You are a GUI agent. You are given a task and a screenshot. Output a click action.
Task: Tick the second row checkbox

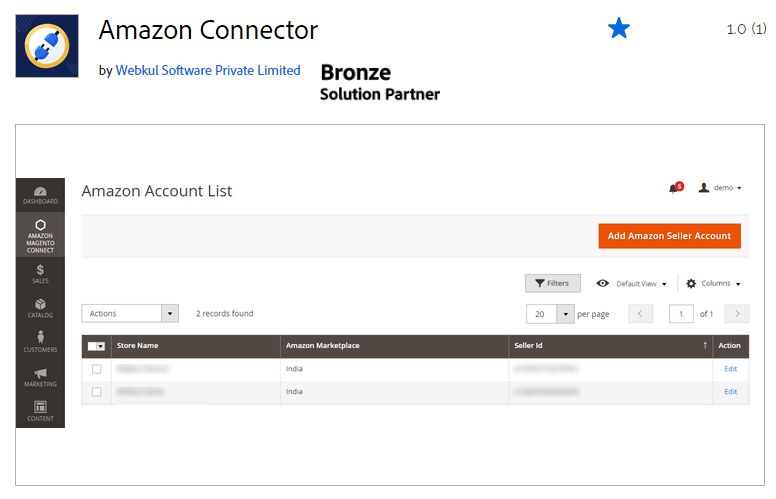[97, 392]
